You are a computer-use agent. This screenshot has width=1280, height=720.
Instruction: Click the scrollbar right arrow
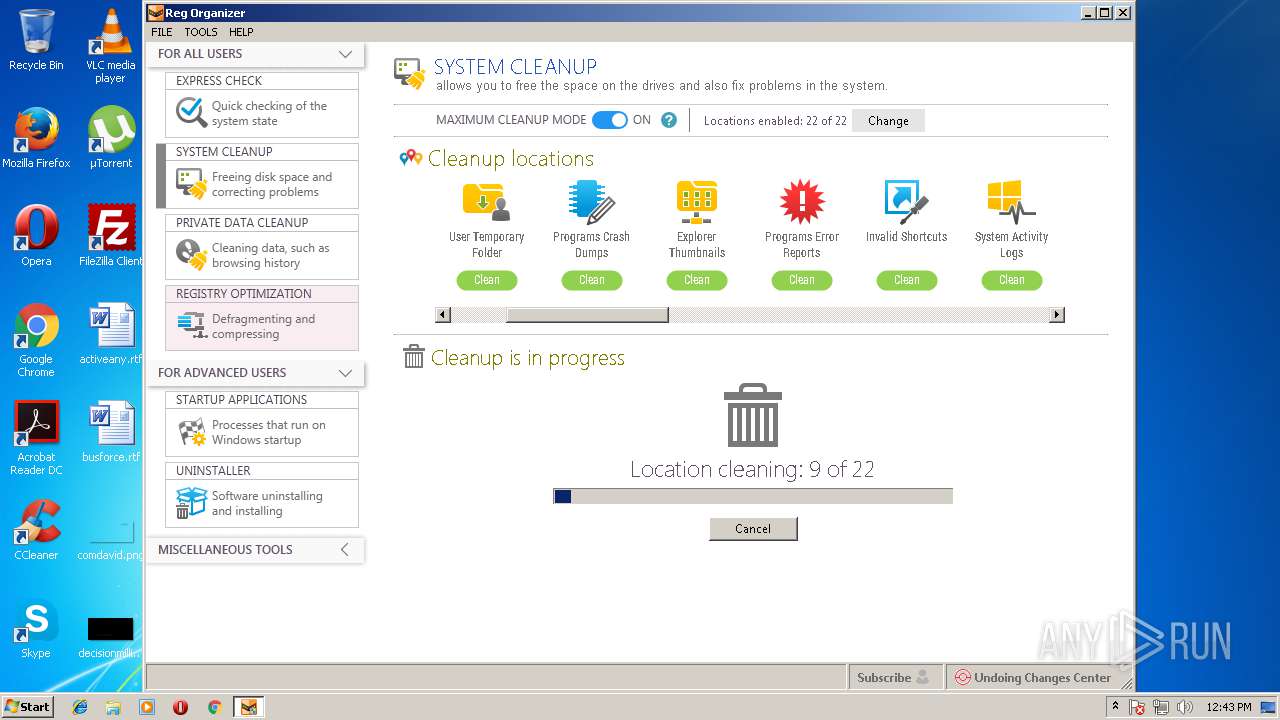[1056, 315]
